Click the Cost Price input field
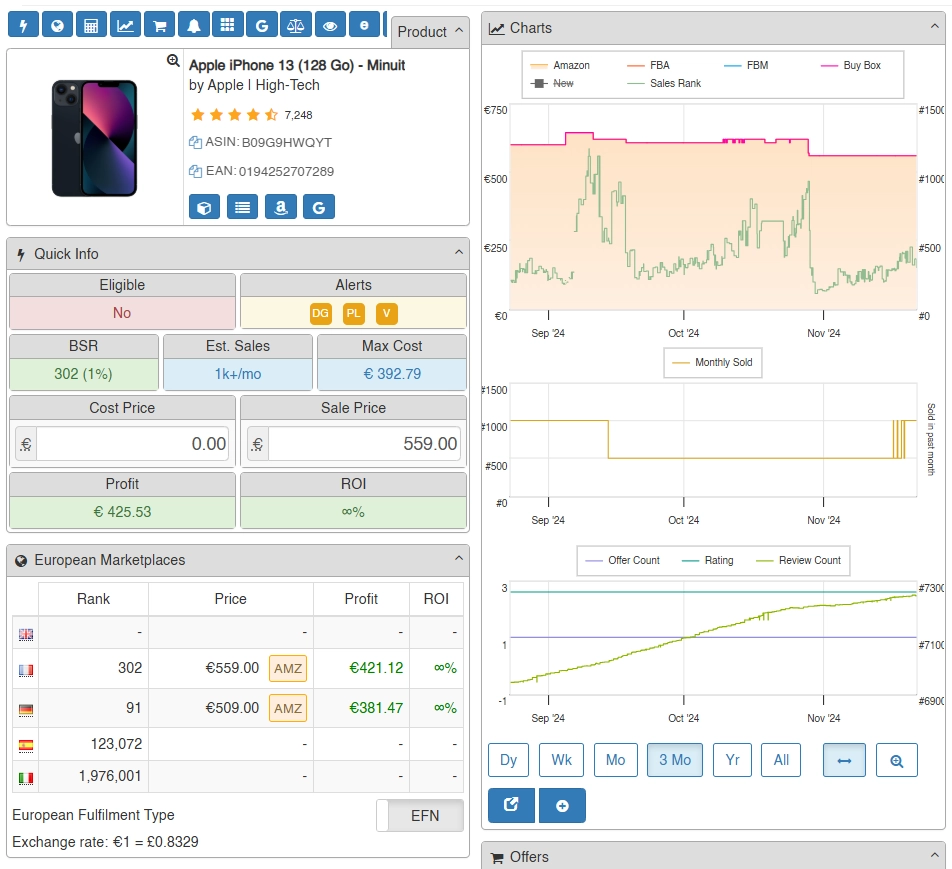952x869 pixels. [x=132, y=444]
